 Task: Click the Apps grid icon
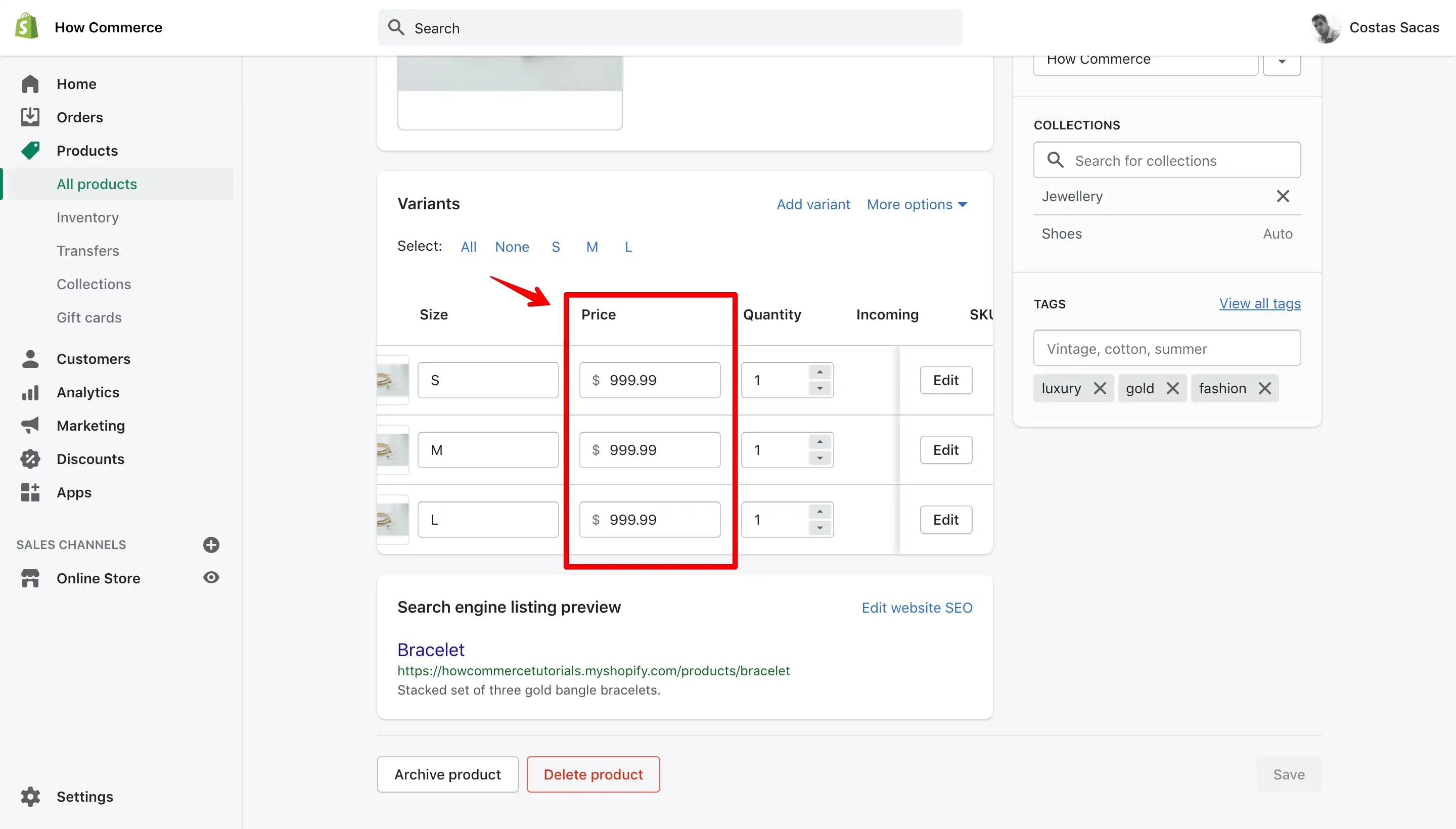click(30, 492)
